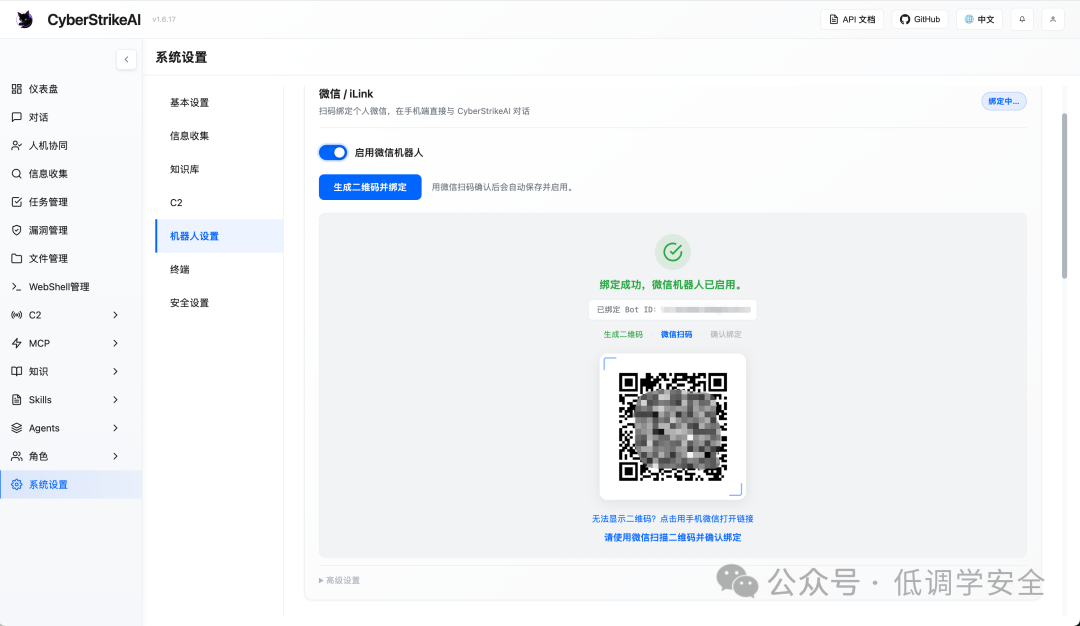
Task: Click the MCP lightning bolt icon
Action: tap(17, 343)
